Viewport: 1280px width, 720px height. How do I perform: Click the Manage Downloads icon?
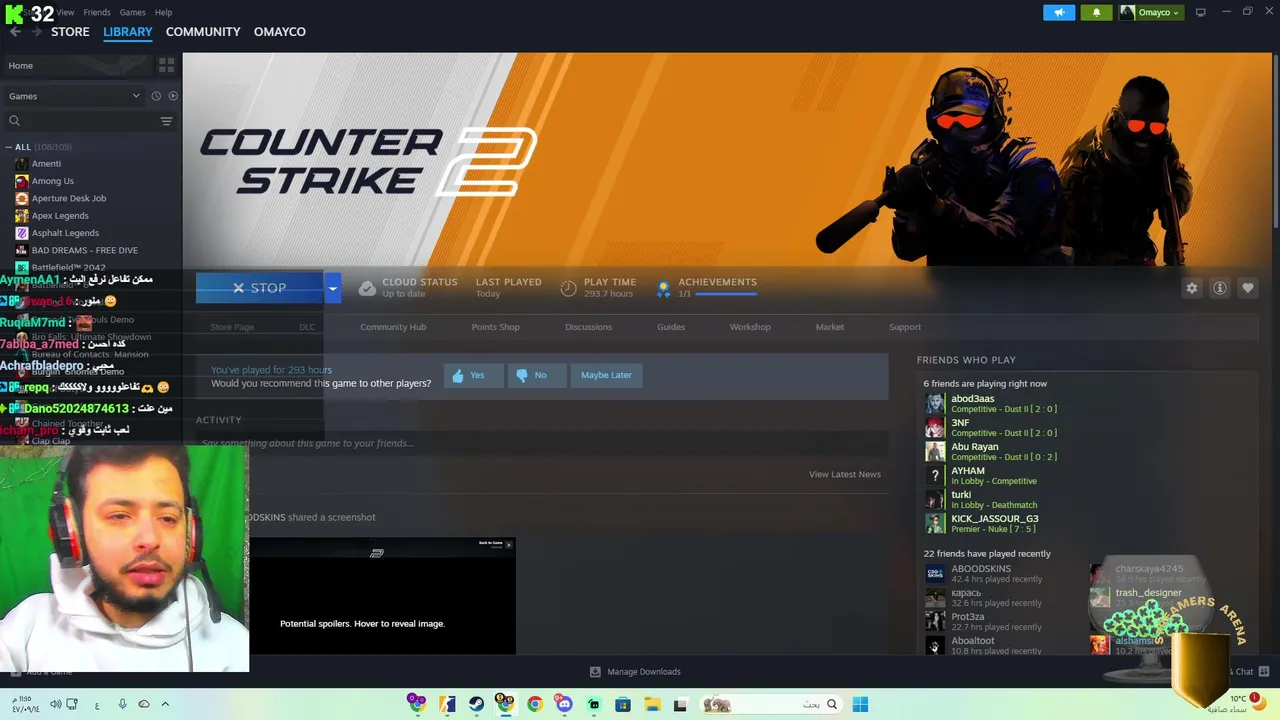click(595, 672)
